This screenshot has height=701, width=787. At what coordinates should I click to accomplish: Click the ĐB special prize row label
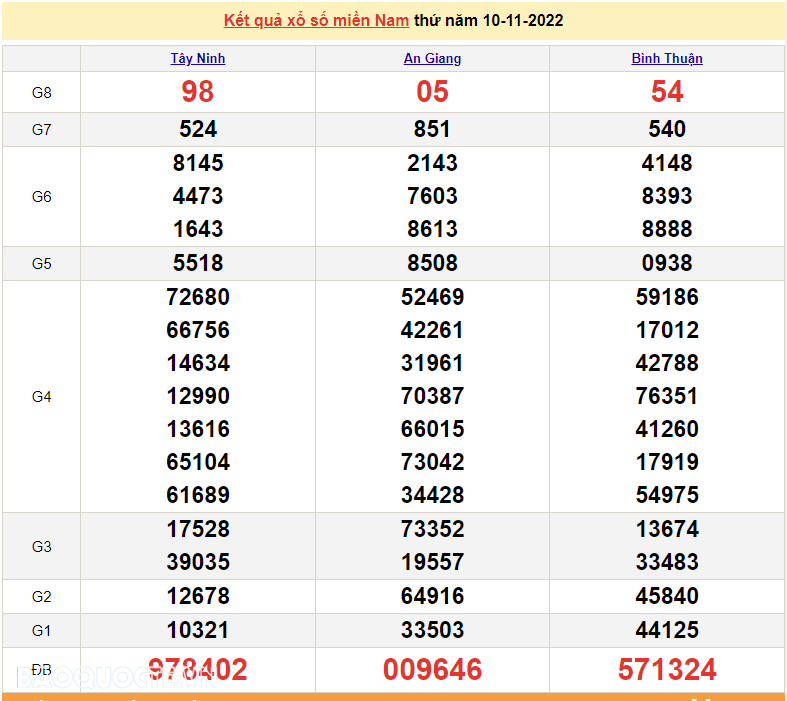coord(41,669)
